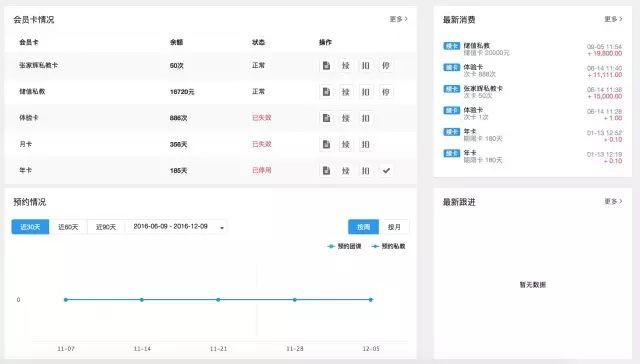
Task: Click 月卡 name in member card table
Action: tap(25, 144)
